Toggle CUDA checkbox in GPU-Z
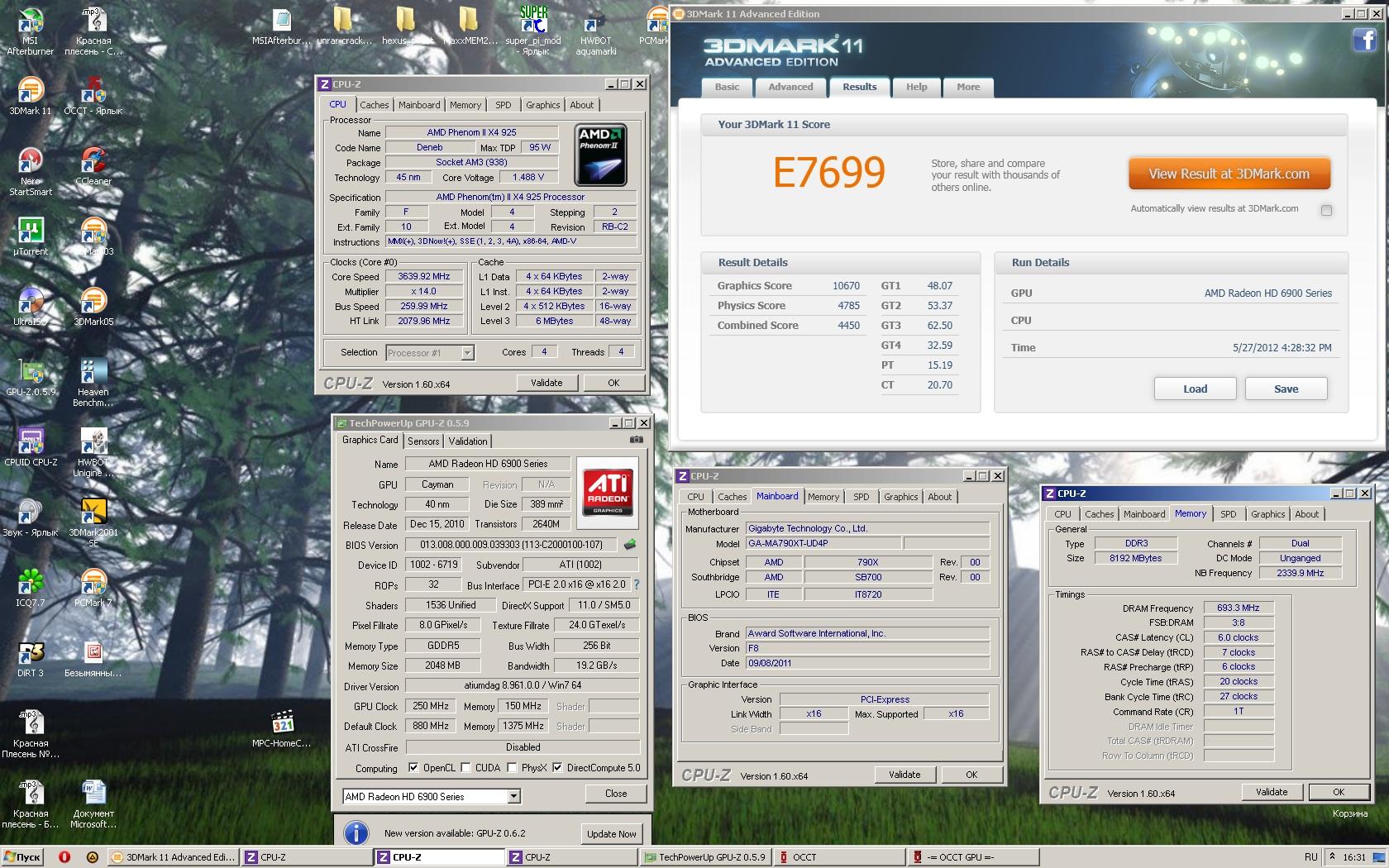The width and height of the screenshot is (1389, 868). pos(465,767)
